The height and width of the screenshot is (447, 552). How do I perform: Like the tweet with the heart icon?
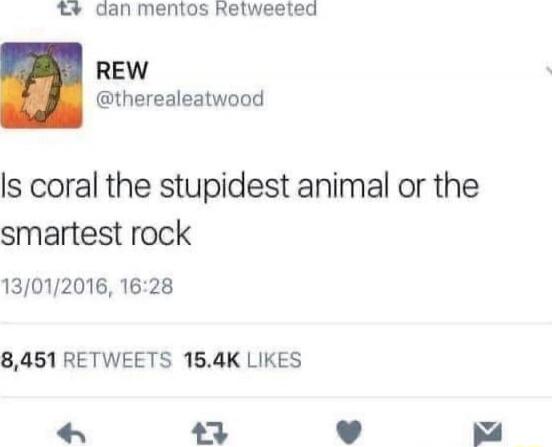pos(349,432)
